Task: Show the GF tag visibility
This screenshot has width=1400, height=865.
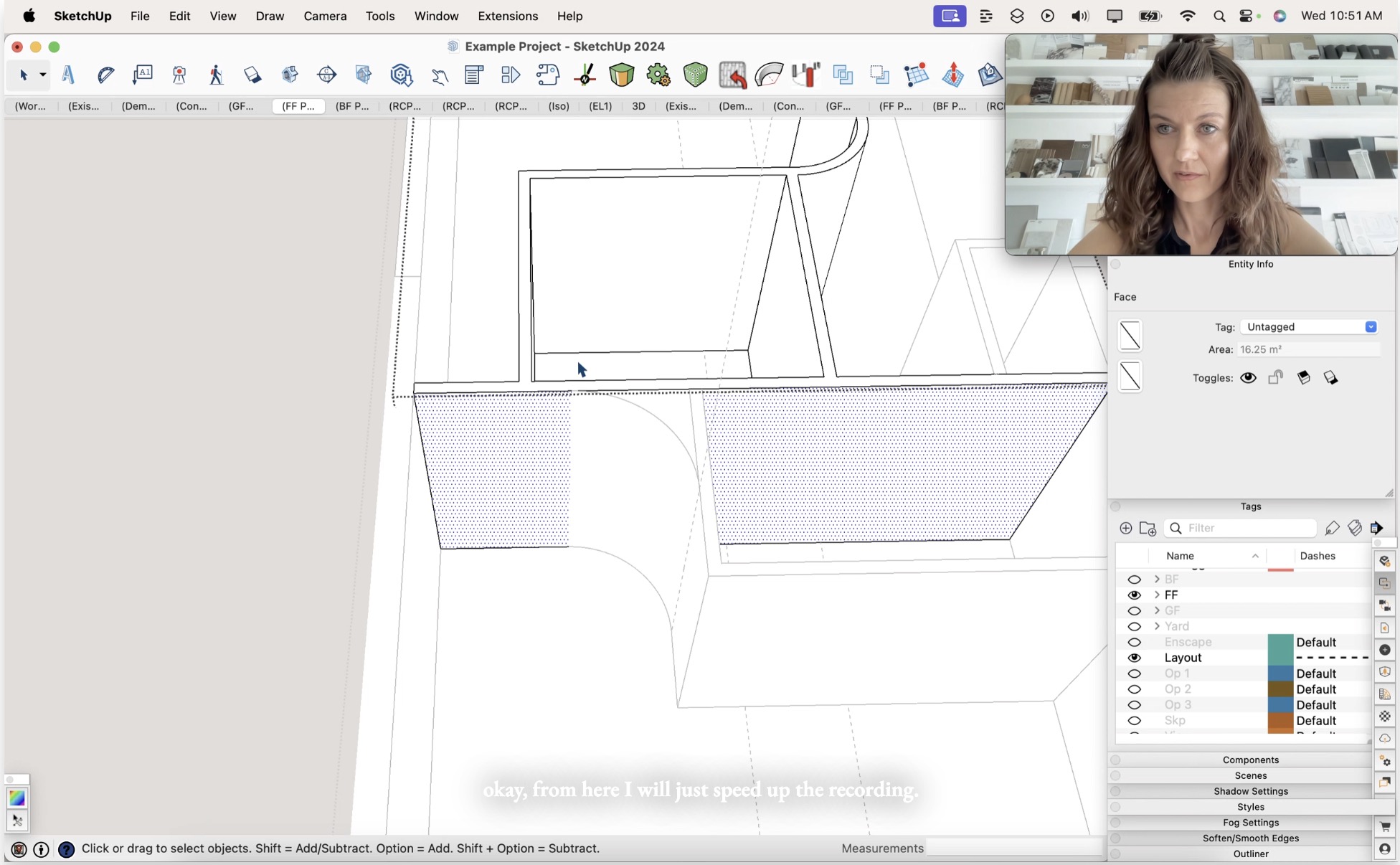Action: [x=1135, y=611]
